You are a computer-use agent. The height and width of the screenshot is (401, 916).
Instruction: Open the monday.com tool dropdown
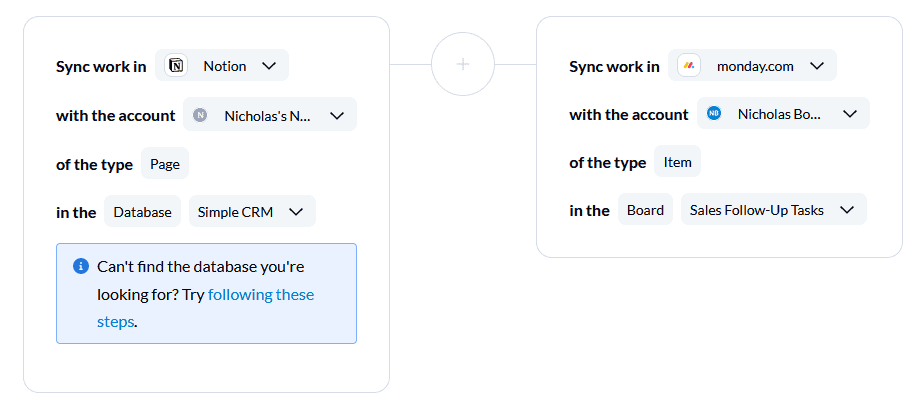[752, 65]
